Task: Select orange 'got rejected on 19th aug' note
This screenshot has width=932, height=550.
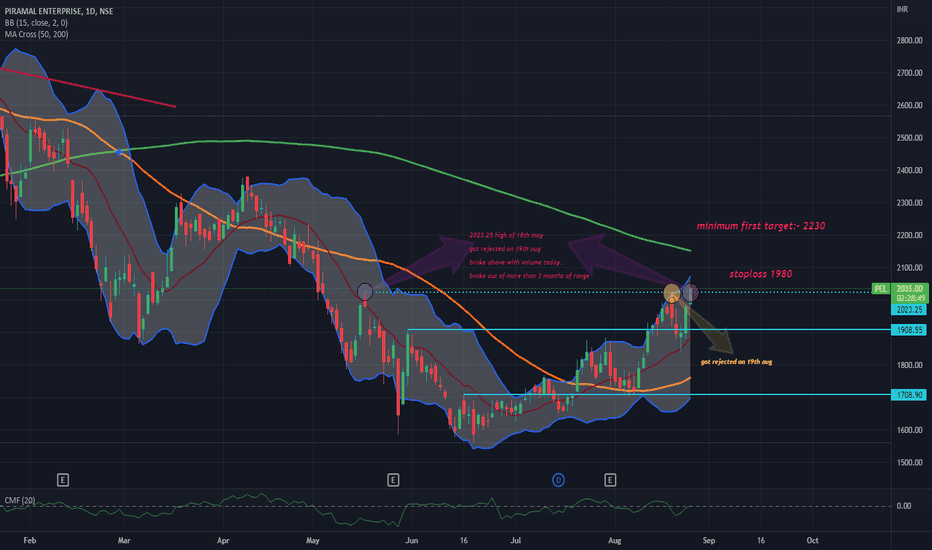Action: pyautogui.click(x=736, y=362)
